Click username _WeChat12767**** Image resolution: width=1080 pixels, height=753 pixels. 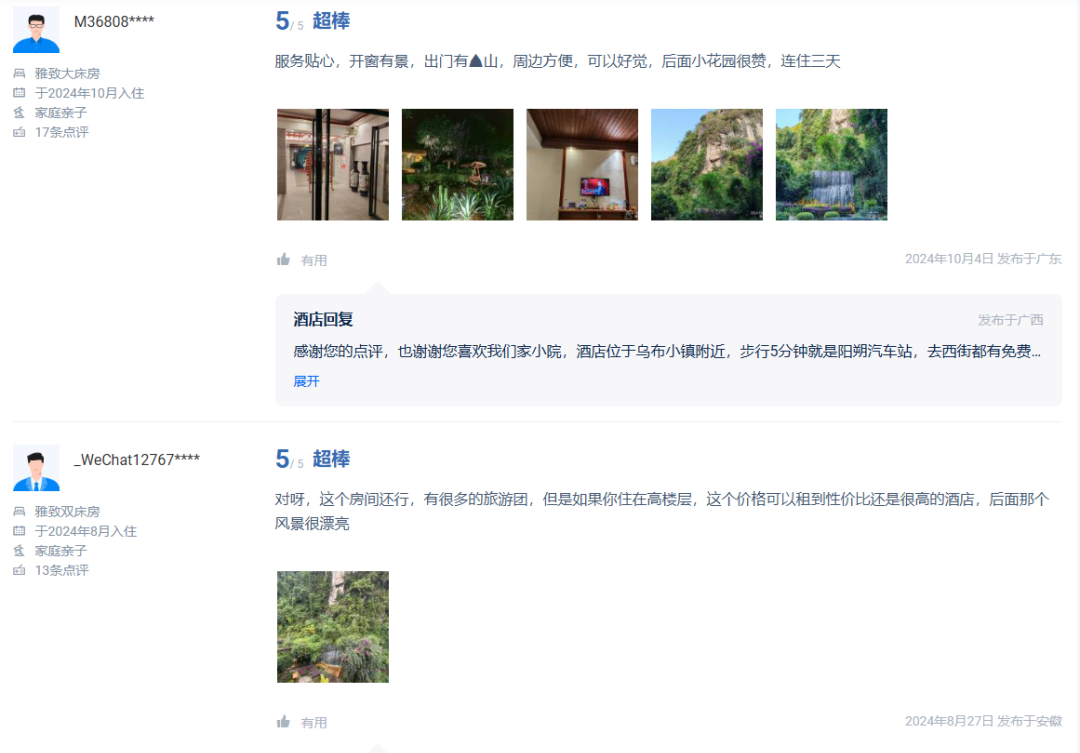137,460
